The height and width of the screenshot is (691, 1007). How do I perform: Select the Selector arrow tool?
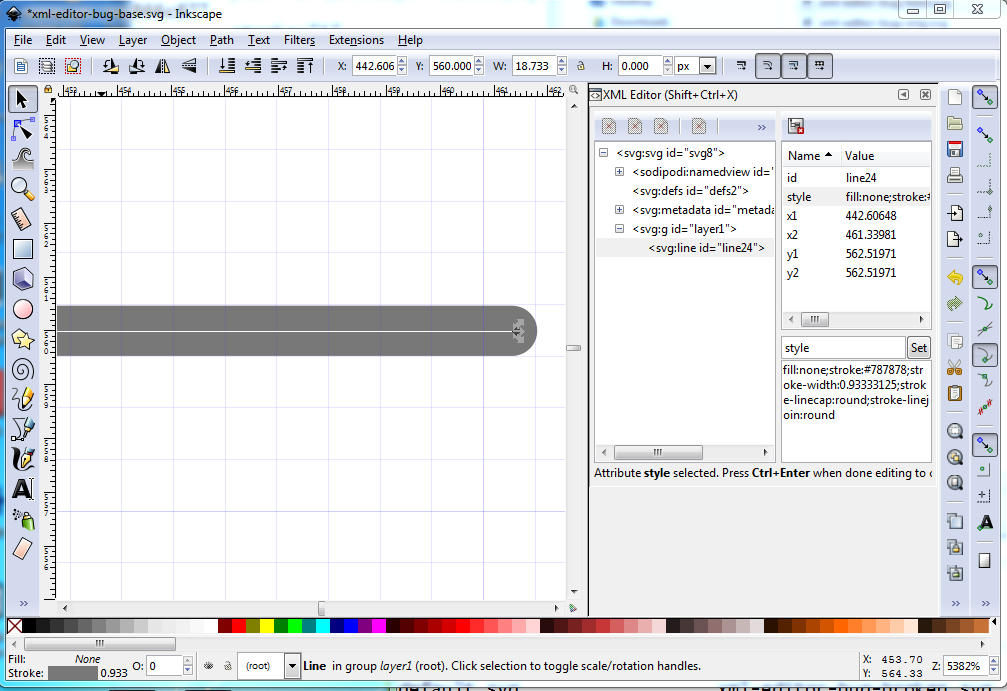coord(22,100)
